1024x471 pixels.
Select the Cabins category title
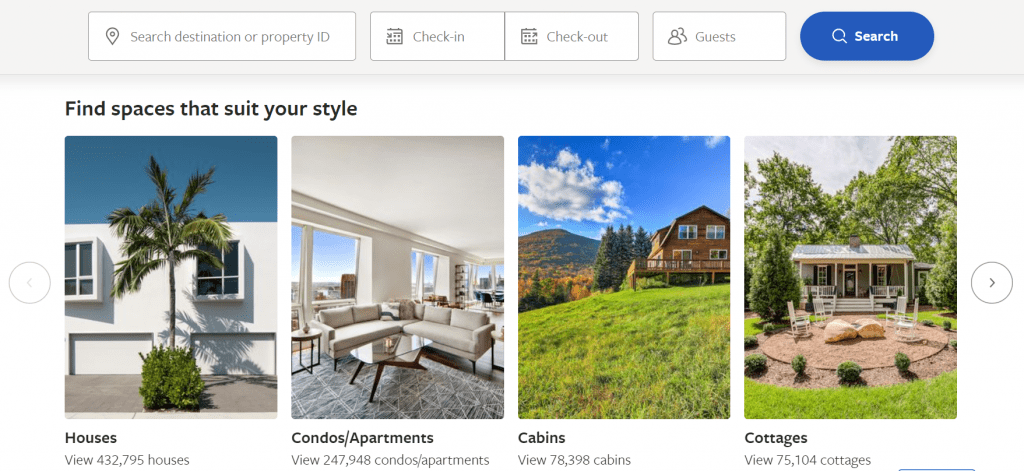[x=541, y=438]
